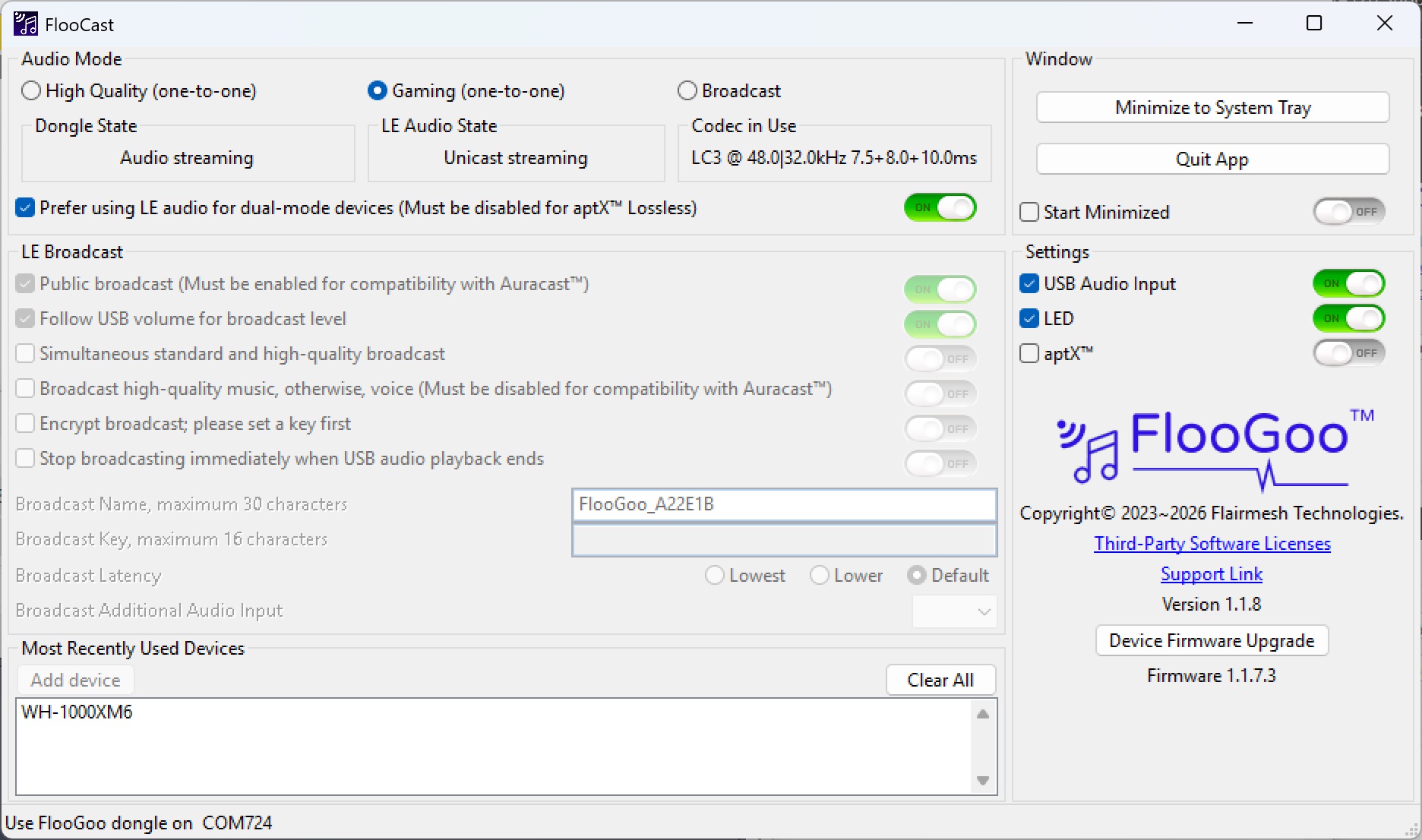This screenshot has width=1422, height=840.
Task: Click Follow USB volume for broadcast checkbox
Action: tap(25, 318)
